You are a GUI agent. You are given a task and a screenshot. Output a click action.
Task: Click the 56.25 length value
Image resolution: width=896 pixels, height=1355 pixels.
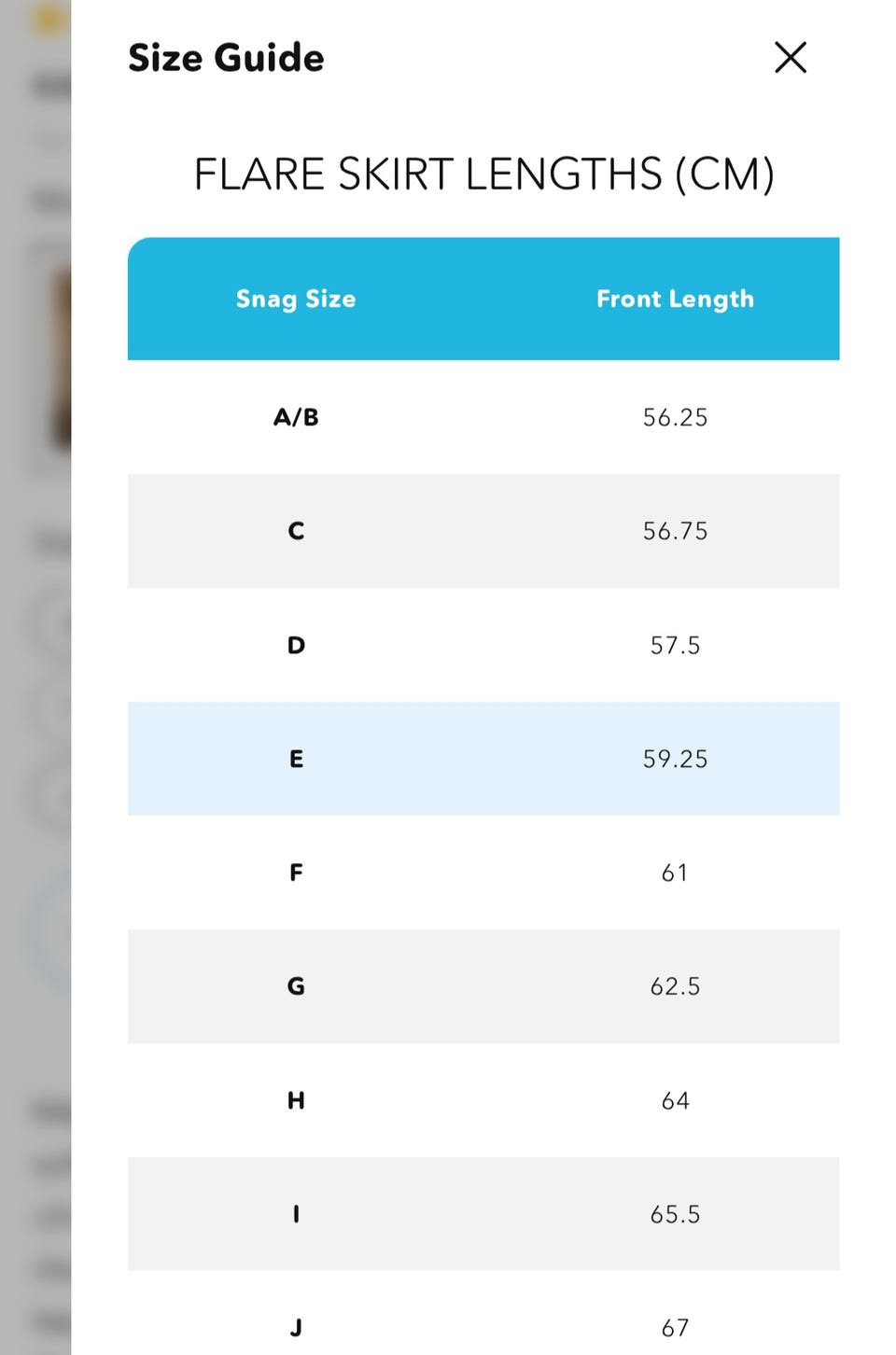pos(675,417)
